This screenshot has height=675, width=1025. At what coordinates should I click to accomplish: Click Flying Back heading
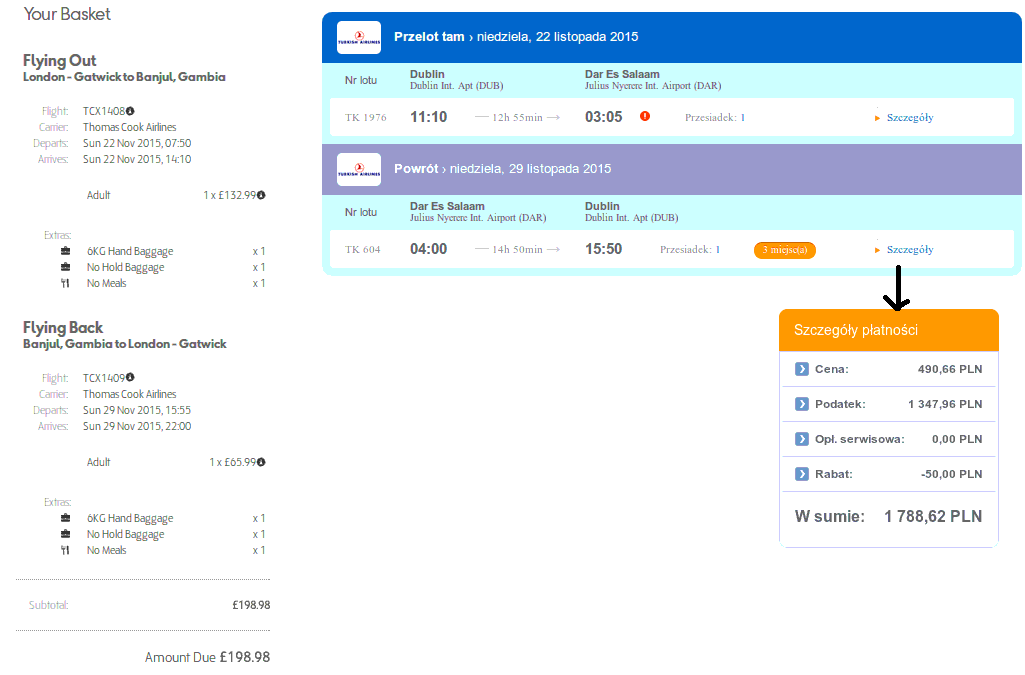pos(63,327)
